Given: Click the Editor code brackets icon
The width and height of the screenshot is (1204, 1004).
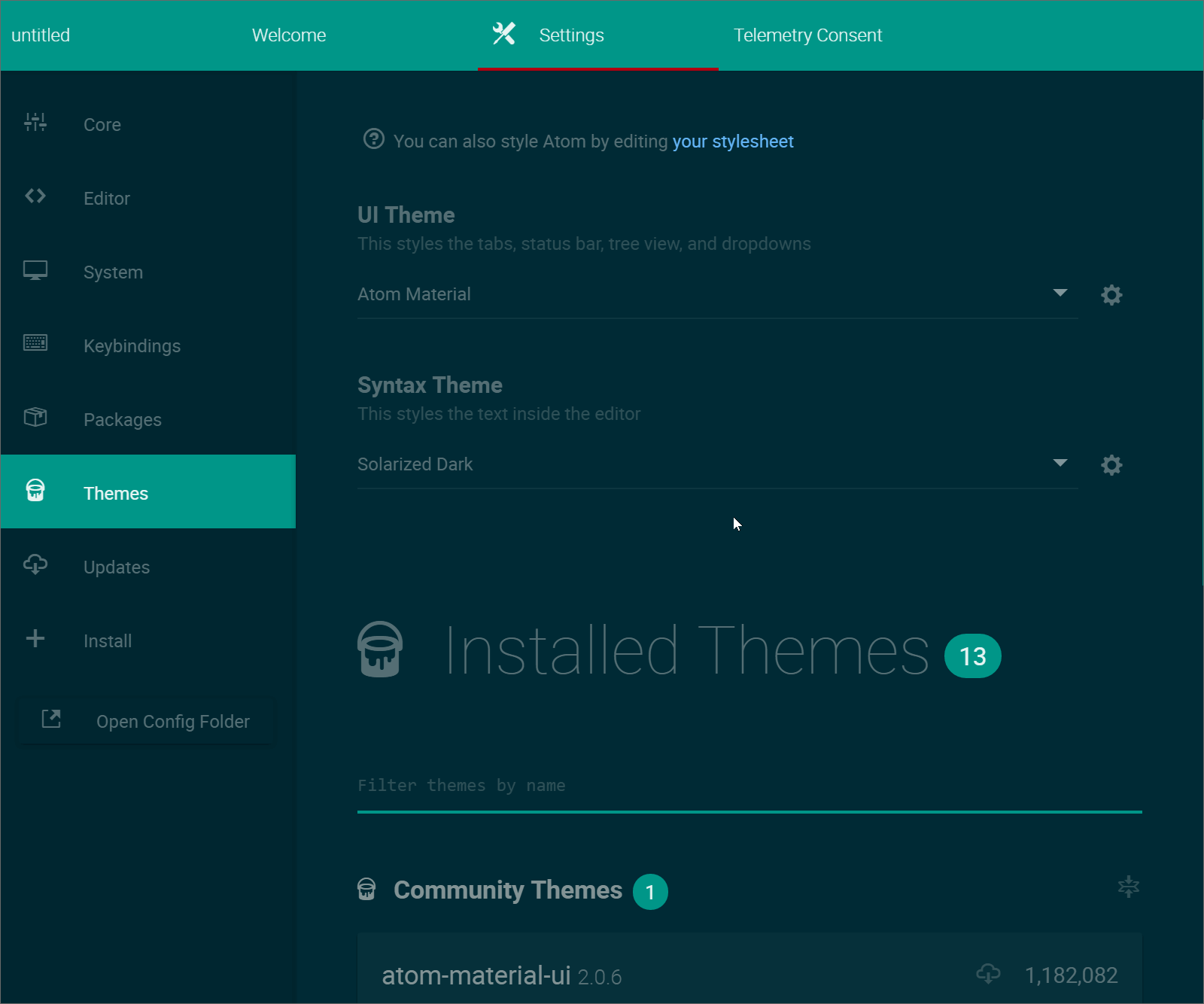Looking at the screenshot, I should (35, 196).
